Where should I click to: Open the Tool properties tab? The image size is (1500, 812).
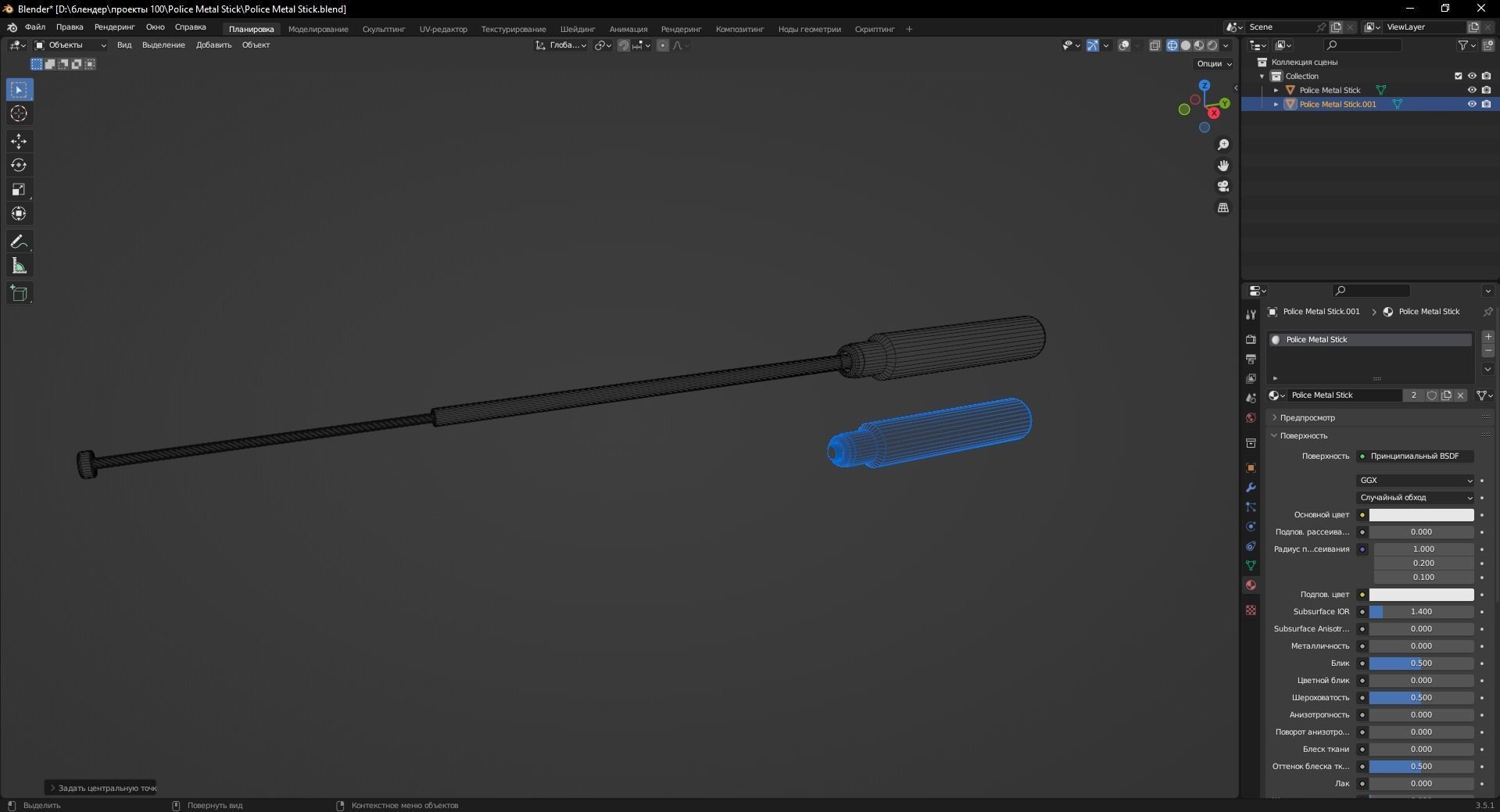pyautogui.click(x=1251, y=314)
